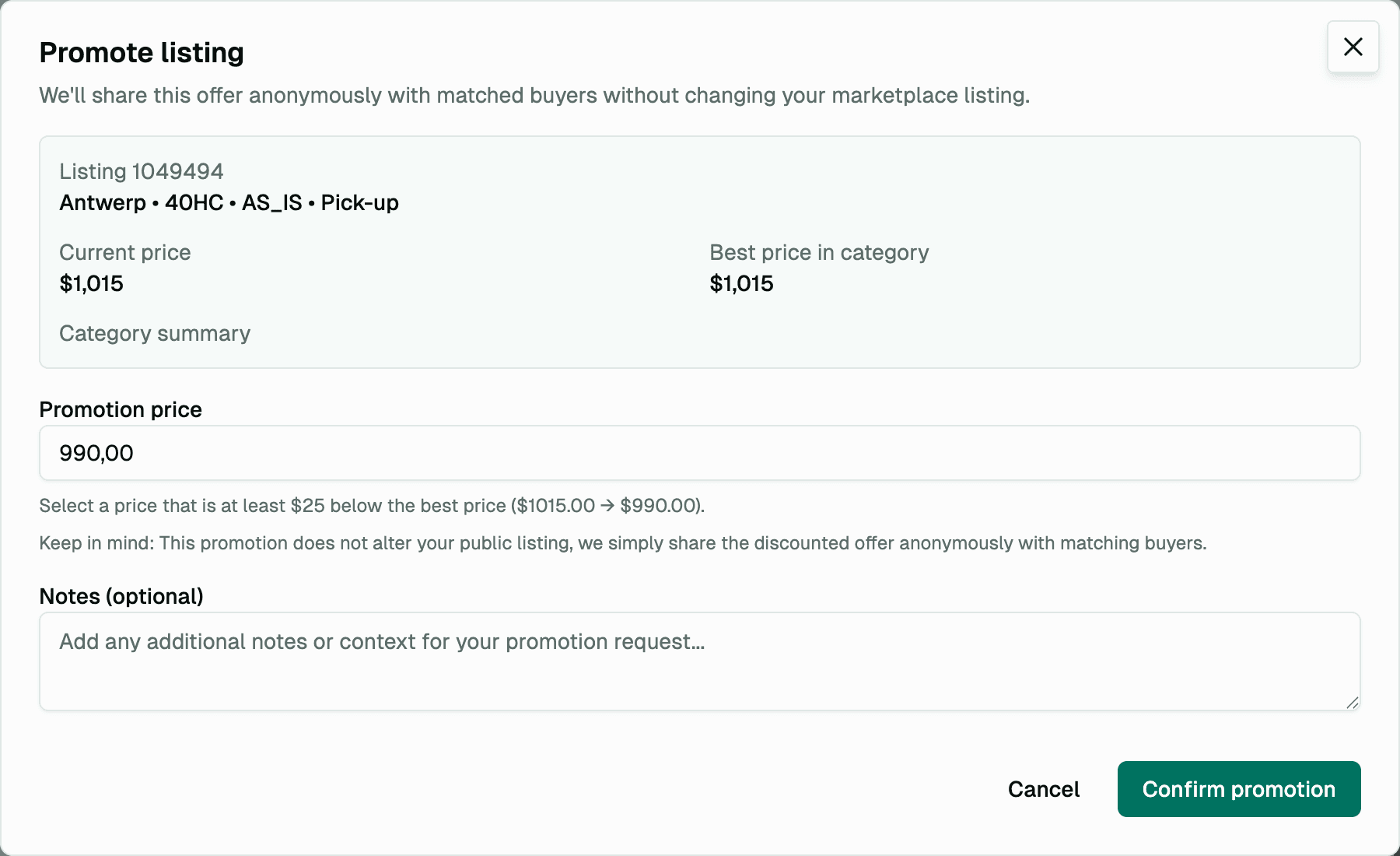Image resolution: width=1400 pixels, height=856 pixels.
Task: Select the 990,00 price value
Action: [x=96, y=452]
